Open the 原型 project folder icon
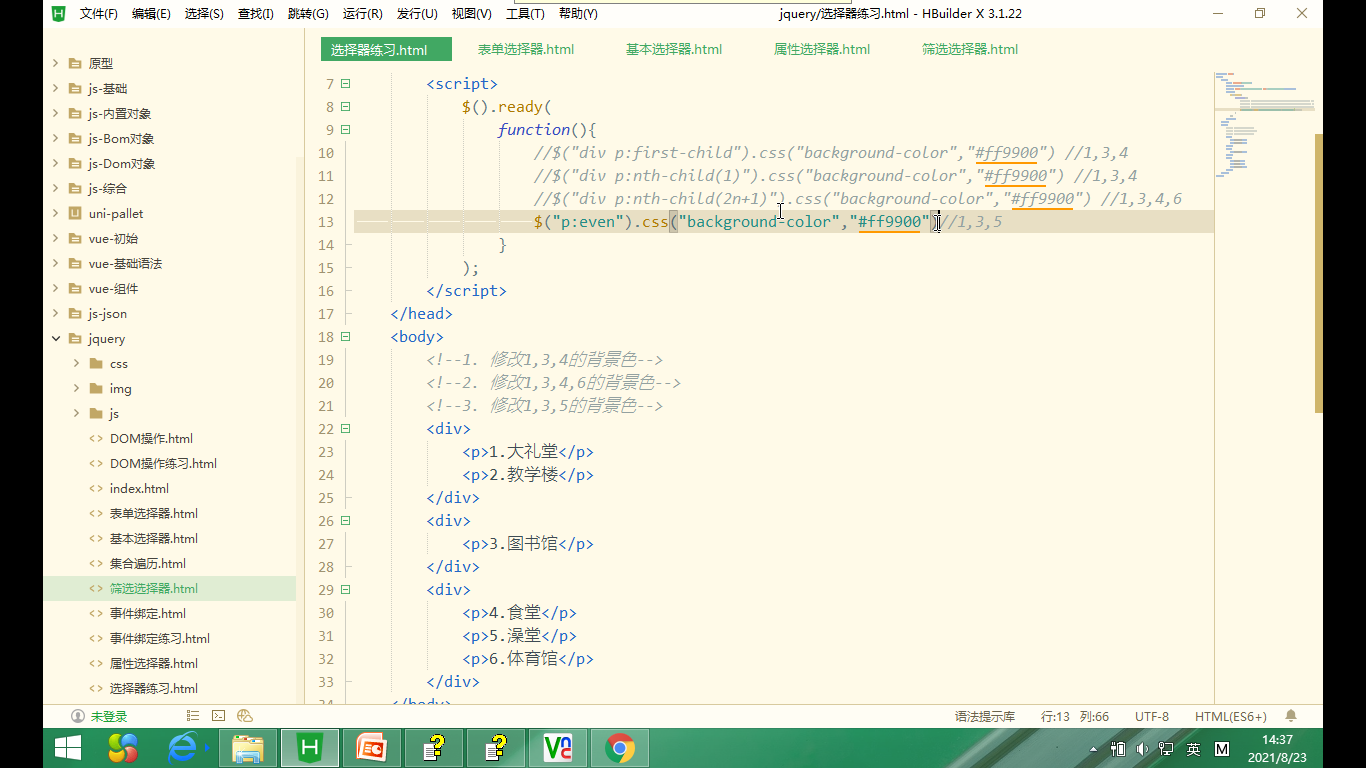The image size is (1366, 768). click(x=75, y=63)
